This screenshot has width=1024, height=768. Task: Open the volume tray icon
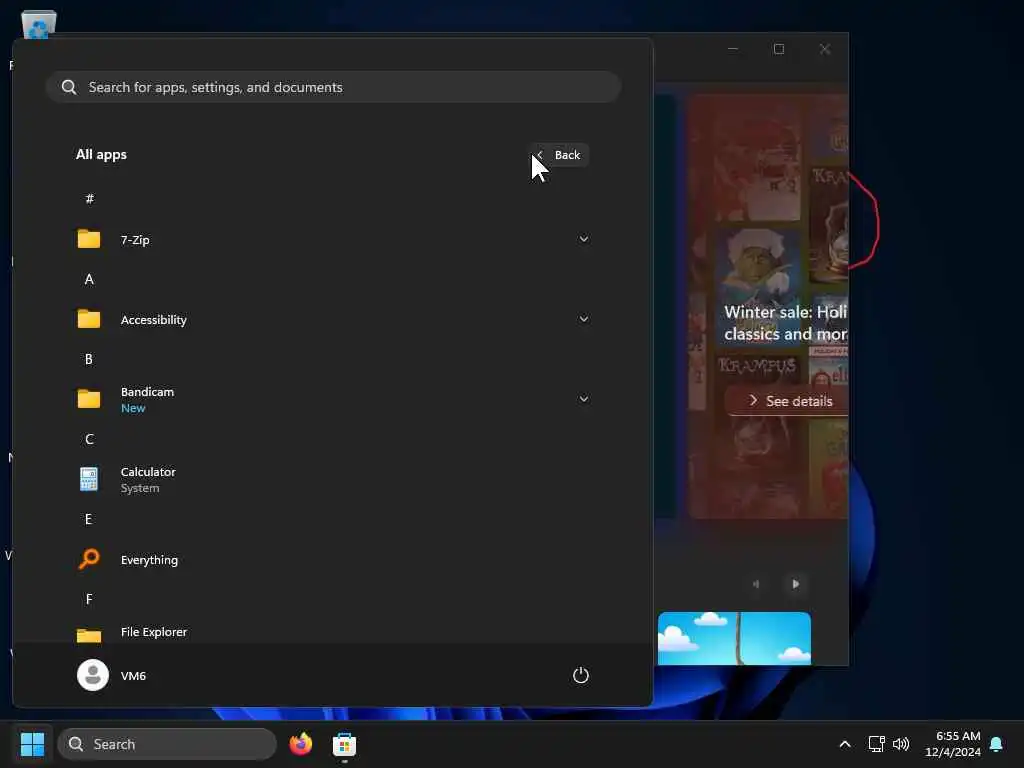point(901,744)
